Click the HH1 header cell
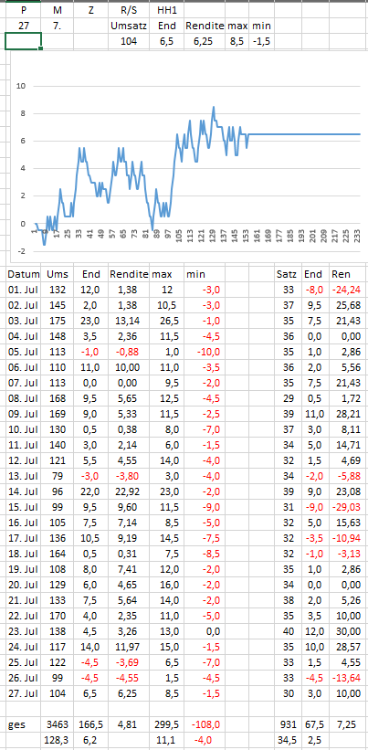The height and width of the screenshot is (750, 368). [167, 10]
